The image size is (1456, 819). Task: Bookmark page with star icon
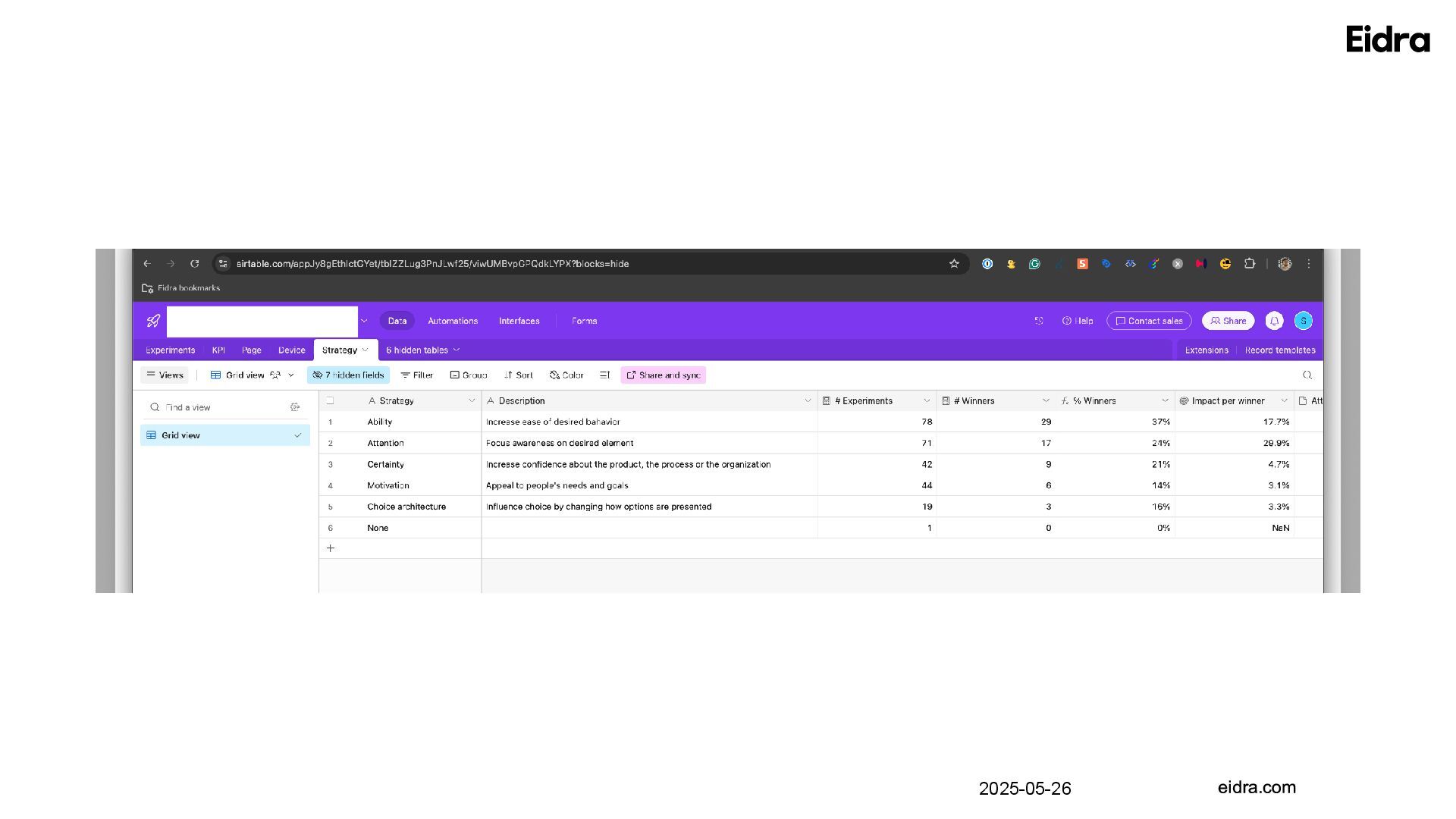(x=954, y=264)
